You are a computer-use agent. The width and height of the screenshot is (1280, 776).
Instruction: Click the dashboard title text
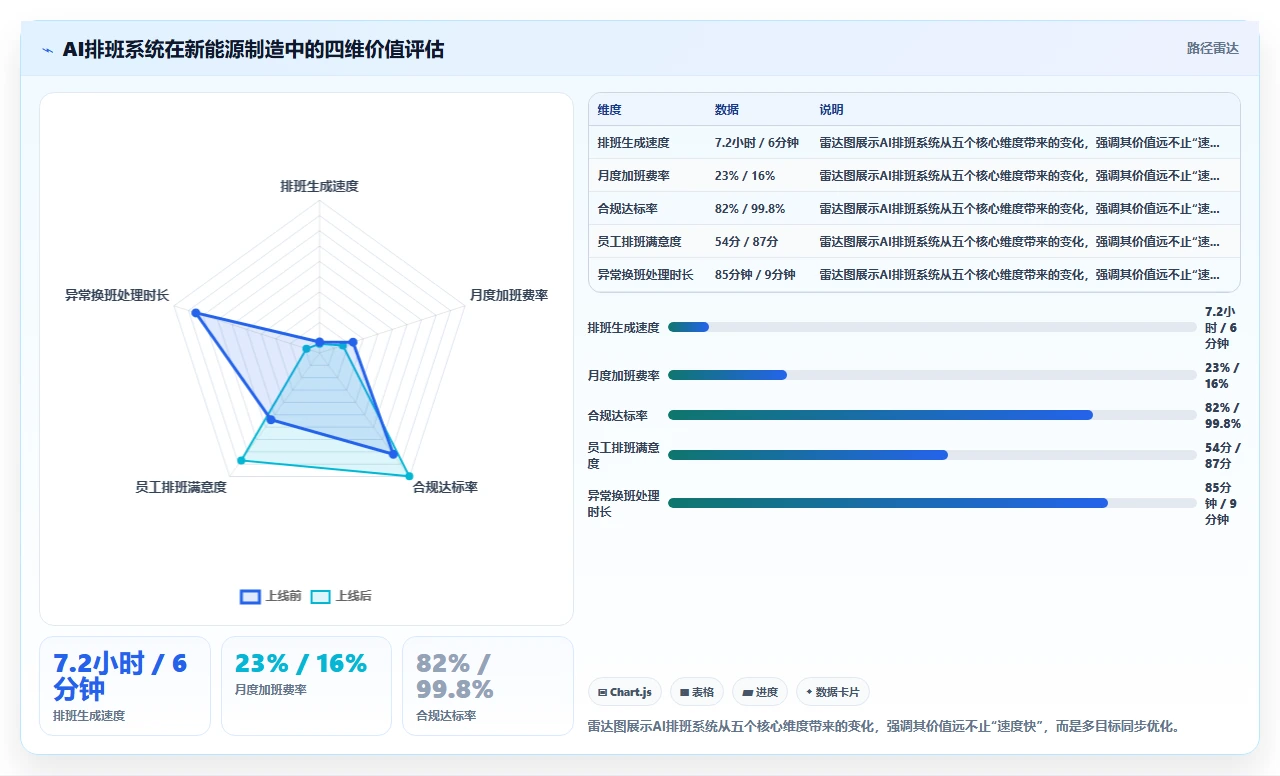pos(253,49)
